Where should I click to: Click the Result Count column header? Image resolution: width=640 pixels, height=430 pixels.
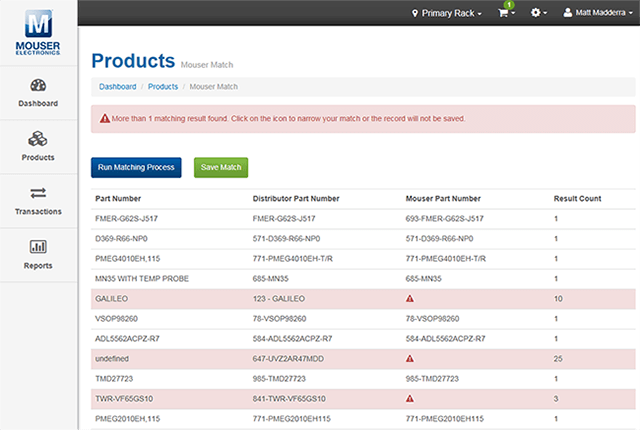pyautogui.click(x=577, y=198)
